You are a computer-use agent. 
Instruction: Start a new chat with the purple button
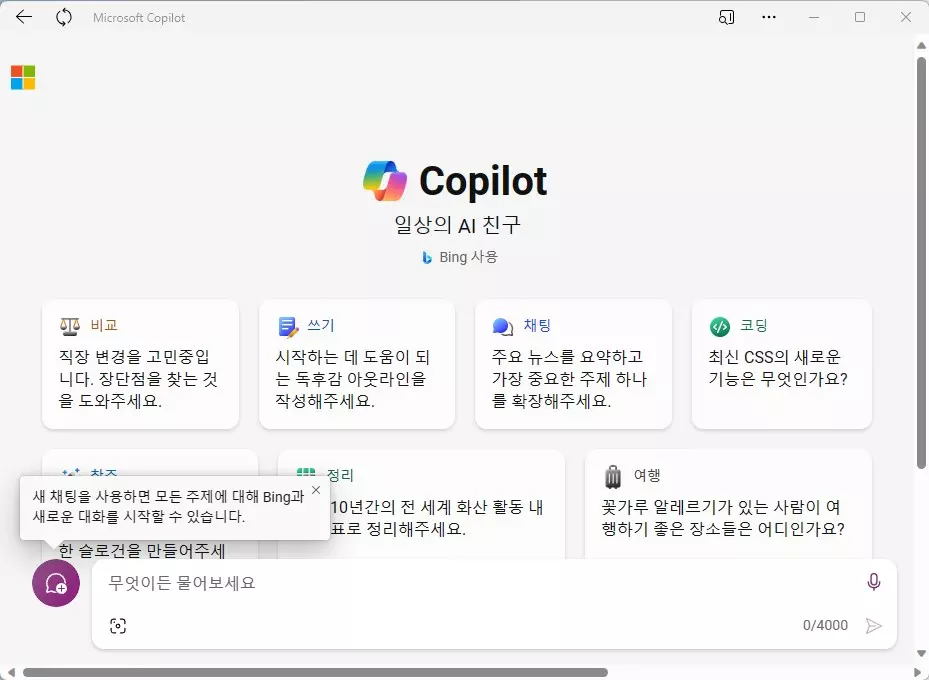click(56, 583)
